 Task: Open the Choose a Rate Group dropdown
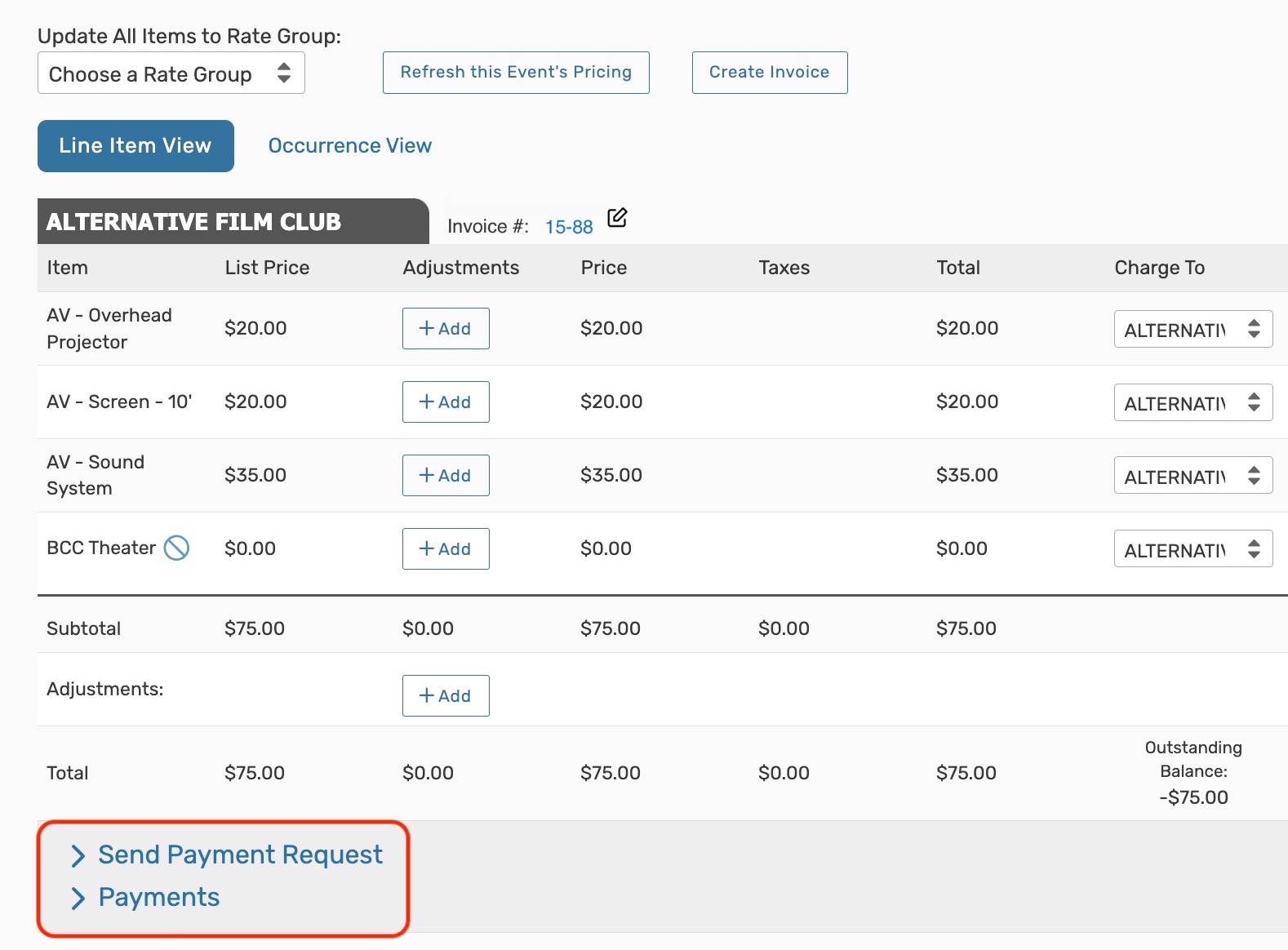pyautogui.click(x=171, y=73)
